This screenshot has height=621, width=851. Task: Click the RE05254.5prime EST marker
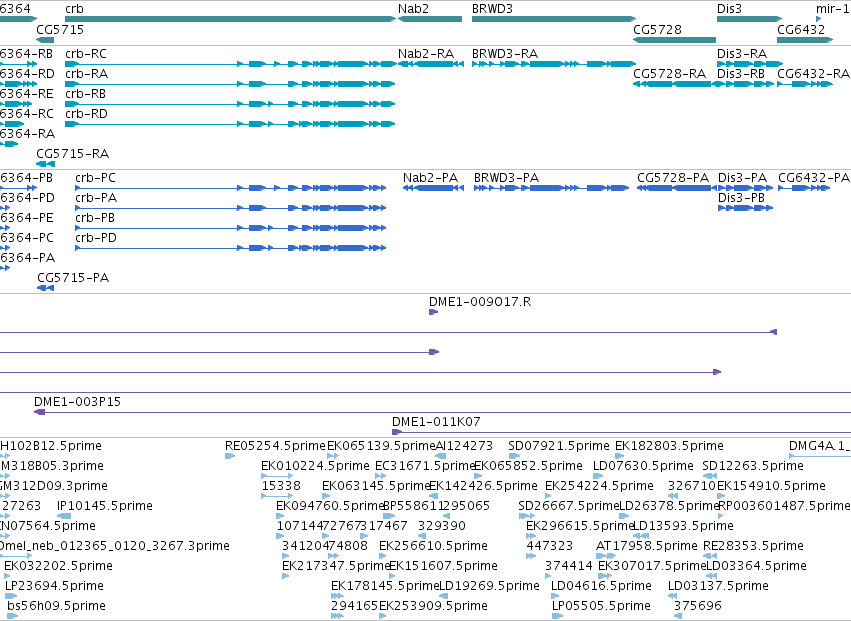230,456
